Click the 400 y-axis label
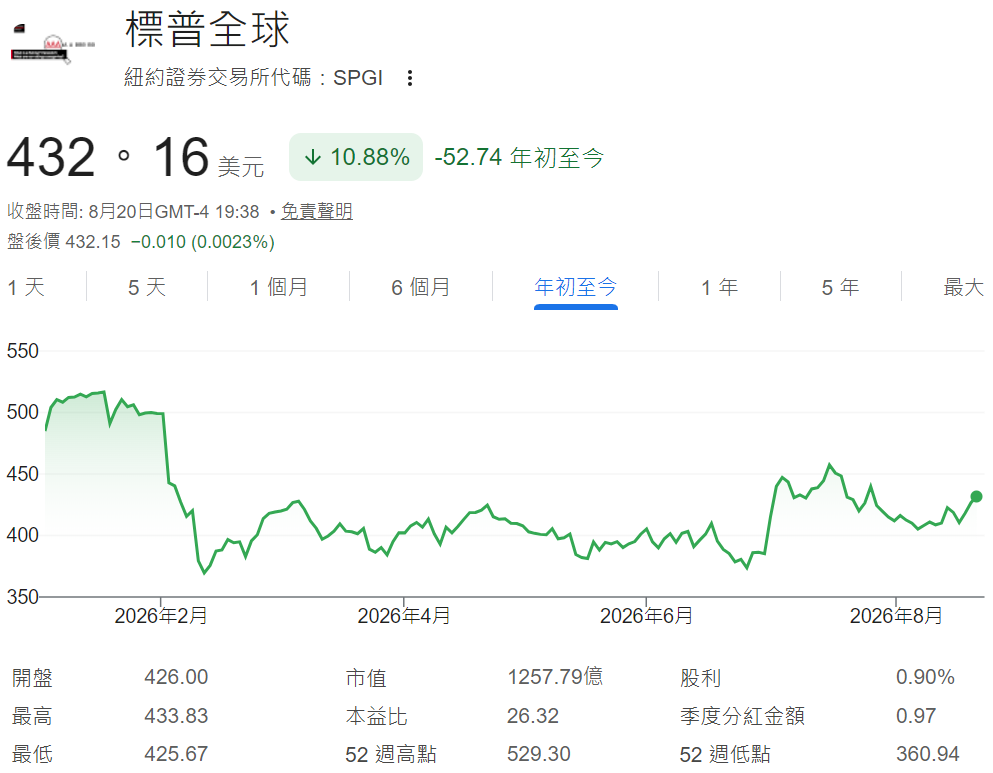 [23, 535]
